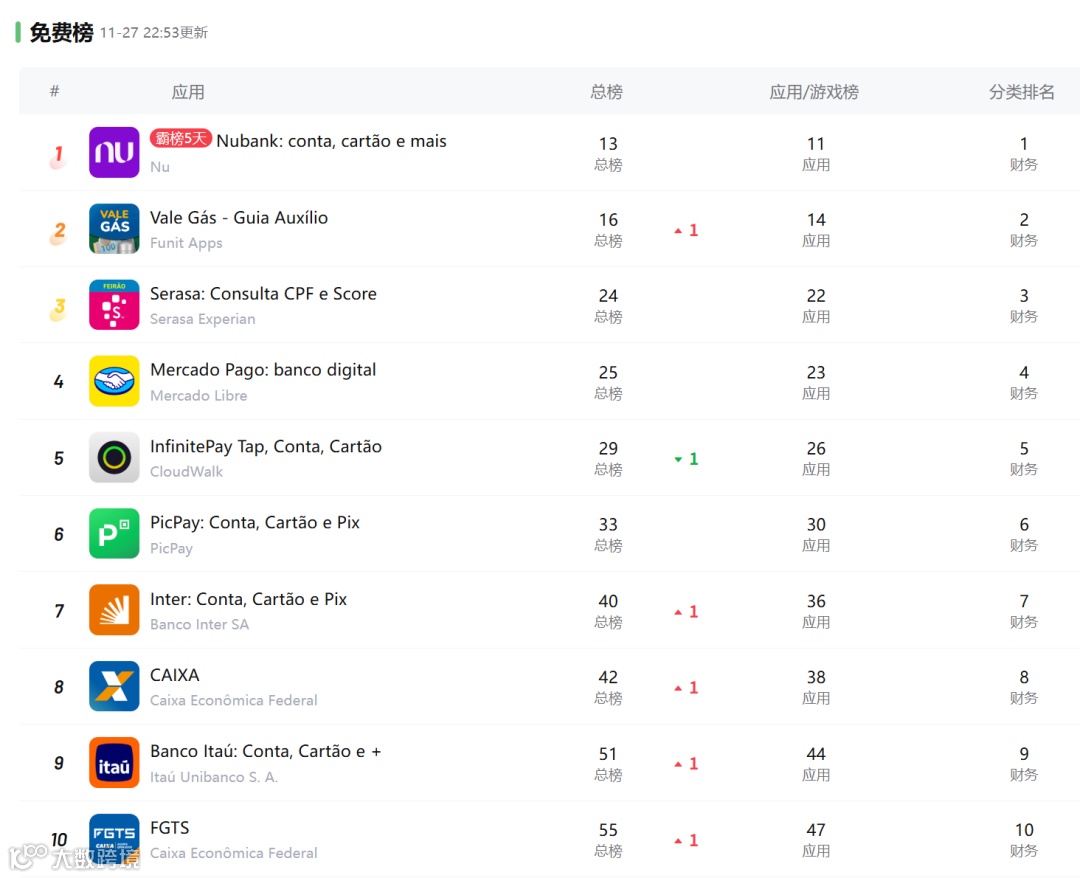1080x878 pixels.
Task: Click the # column header
Action: tap(54, 91)
